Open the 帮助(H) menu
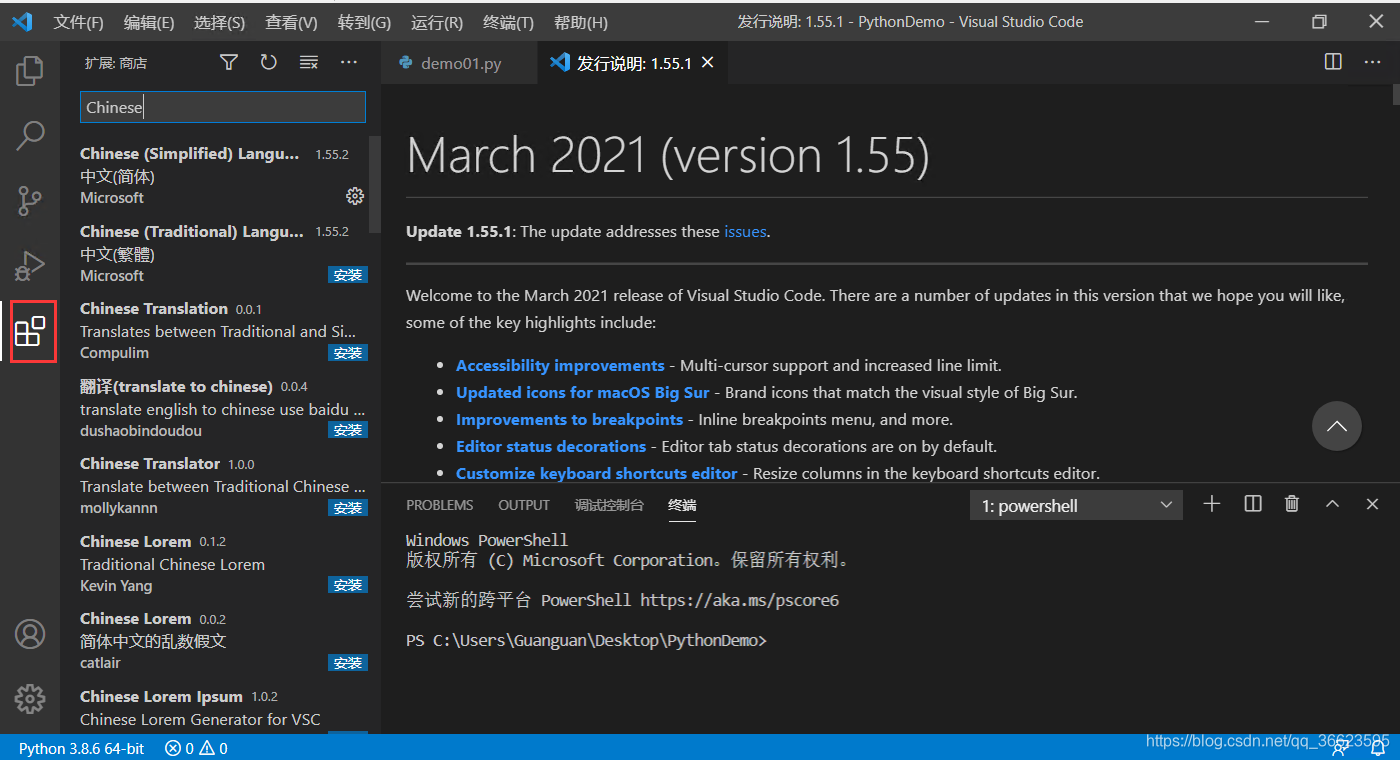Screen dimensions: 1400x760 click(x=580, y=22)
